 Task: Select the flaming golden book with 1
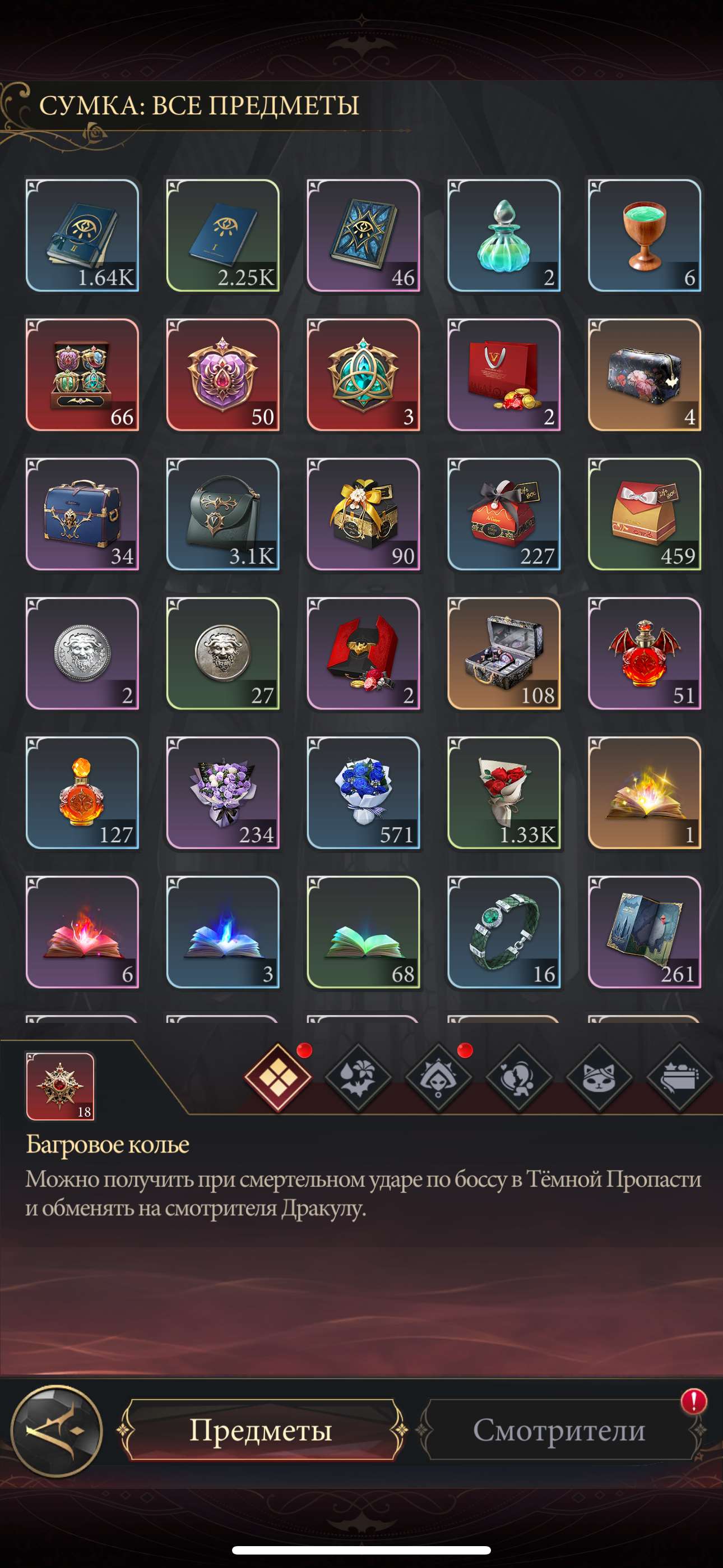point(645,792)
